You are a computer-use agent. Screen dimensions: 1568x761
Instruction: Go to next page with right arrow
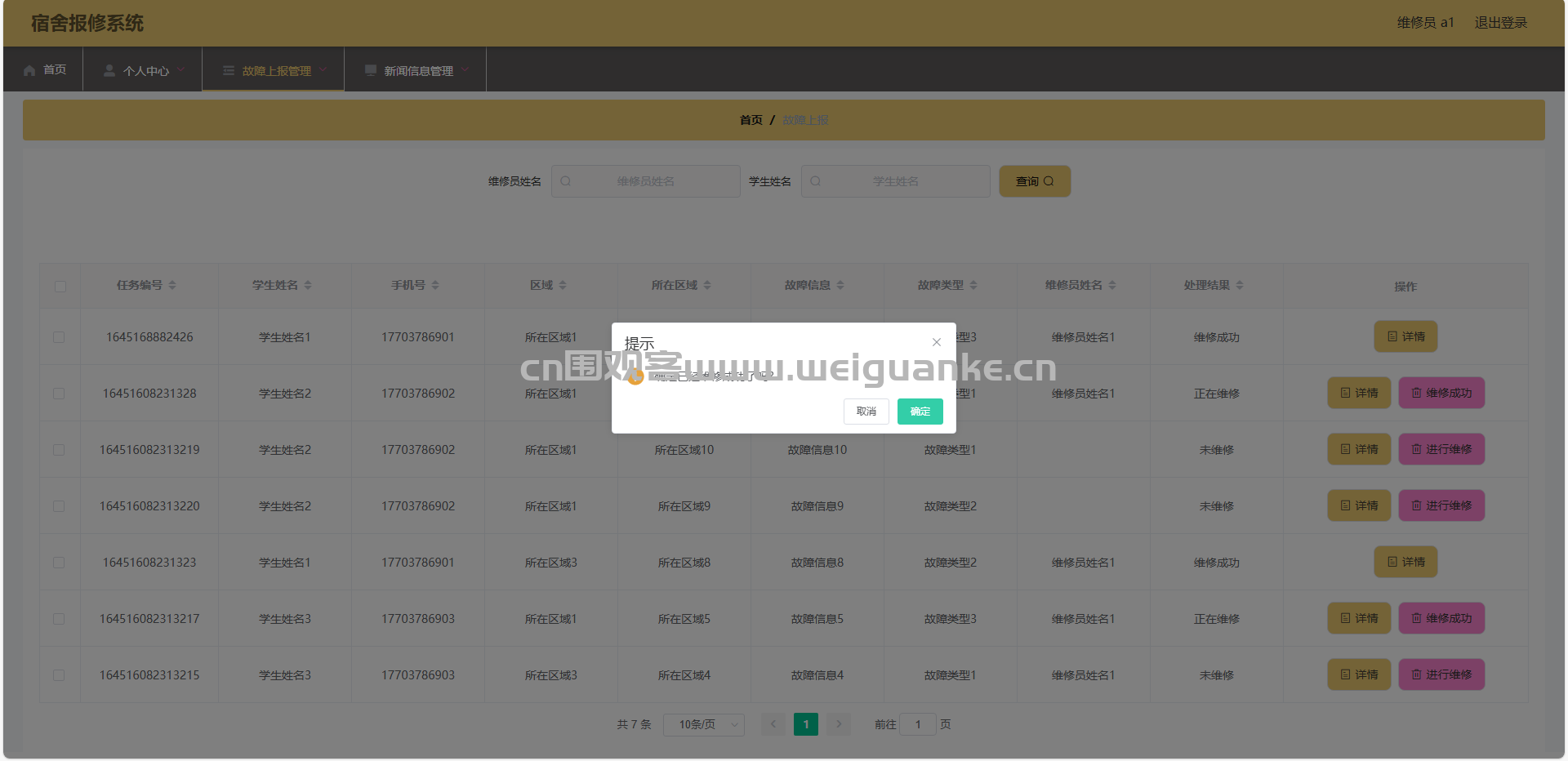839,724
